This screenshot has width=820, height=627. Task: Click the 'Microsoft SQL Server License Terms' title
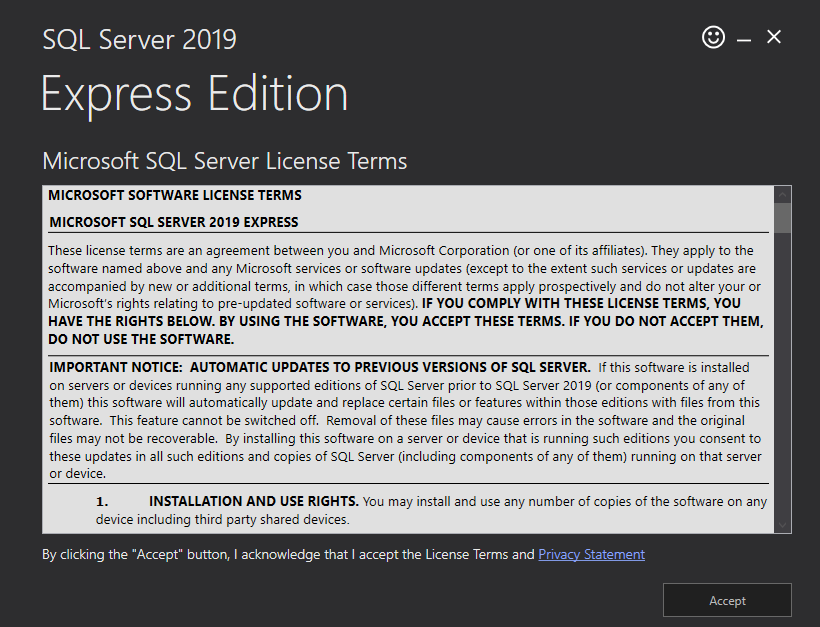click(224, 161)
